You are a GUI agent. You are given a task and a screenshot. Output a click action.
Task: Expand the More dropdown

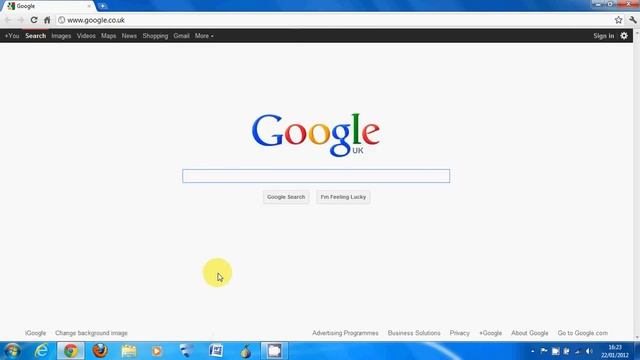(204, 36)
